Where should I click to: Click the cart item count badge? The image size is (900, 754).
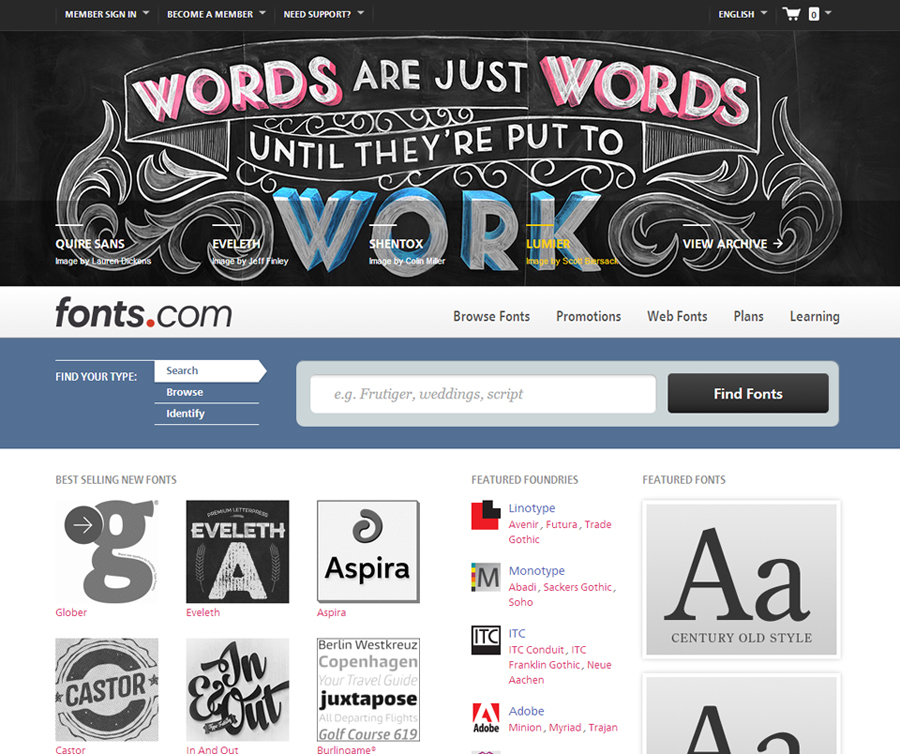point(813,14)
